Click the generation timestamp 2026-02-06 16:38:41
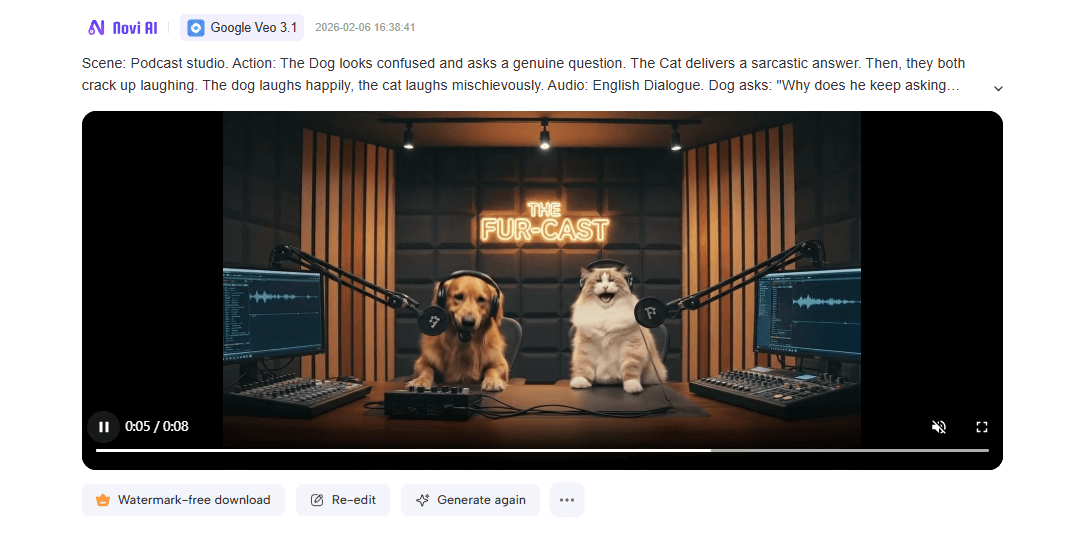 [365, 28]
